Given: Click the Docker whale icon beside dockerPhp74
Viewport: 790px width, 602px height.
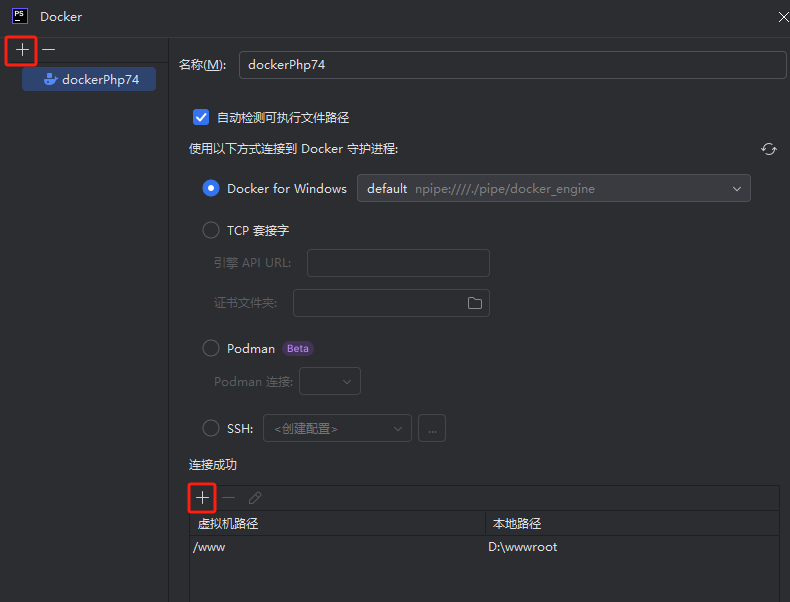Looking at the screenshot, I should point(50,80).
